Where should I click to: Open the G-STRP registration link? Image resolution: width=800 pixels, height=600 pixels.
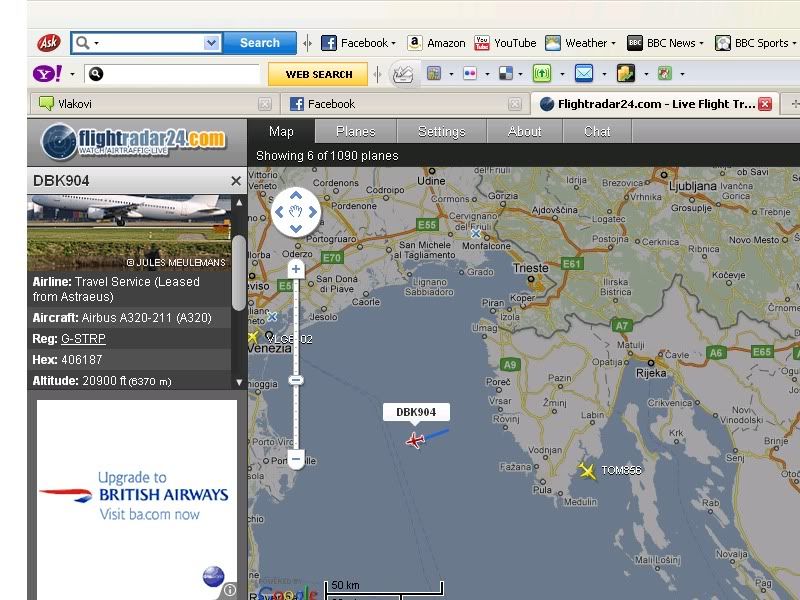pos(83,339)
